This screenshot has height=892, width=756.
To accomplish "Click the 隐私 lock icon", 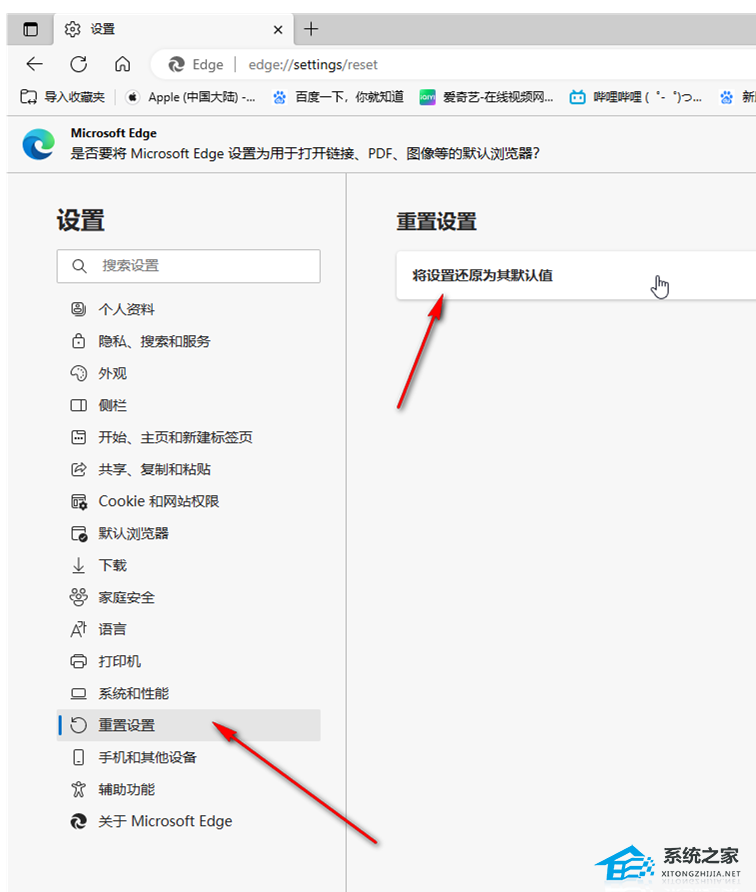I will [x=79, y=341].
